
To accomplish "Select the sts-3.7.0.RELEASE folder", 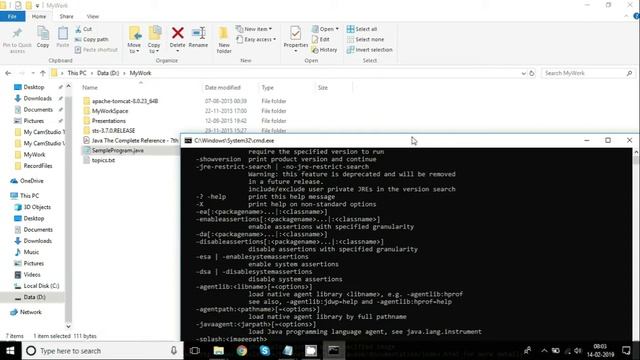I will tap(113, 131).
